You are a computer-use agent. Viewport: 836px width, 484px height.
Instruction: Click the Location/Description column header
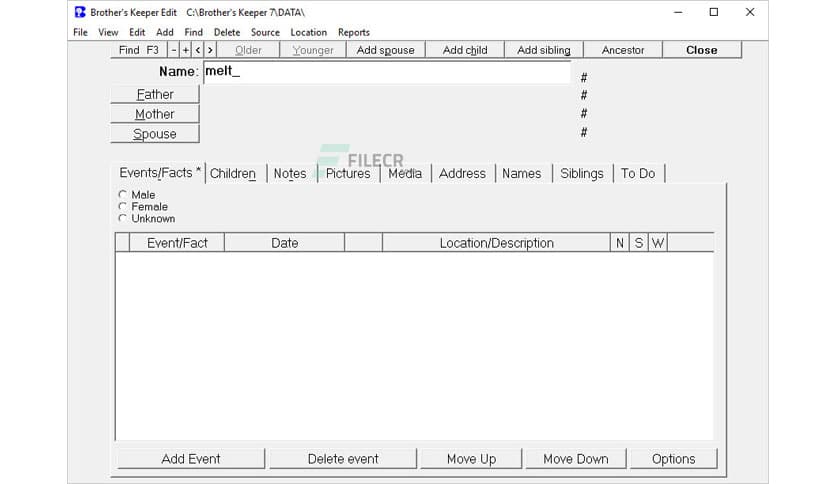click(496, 243)
